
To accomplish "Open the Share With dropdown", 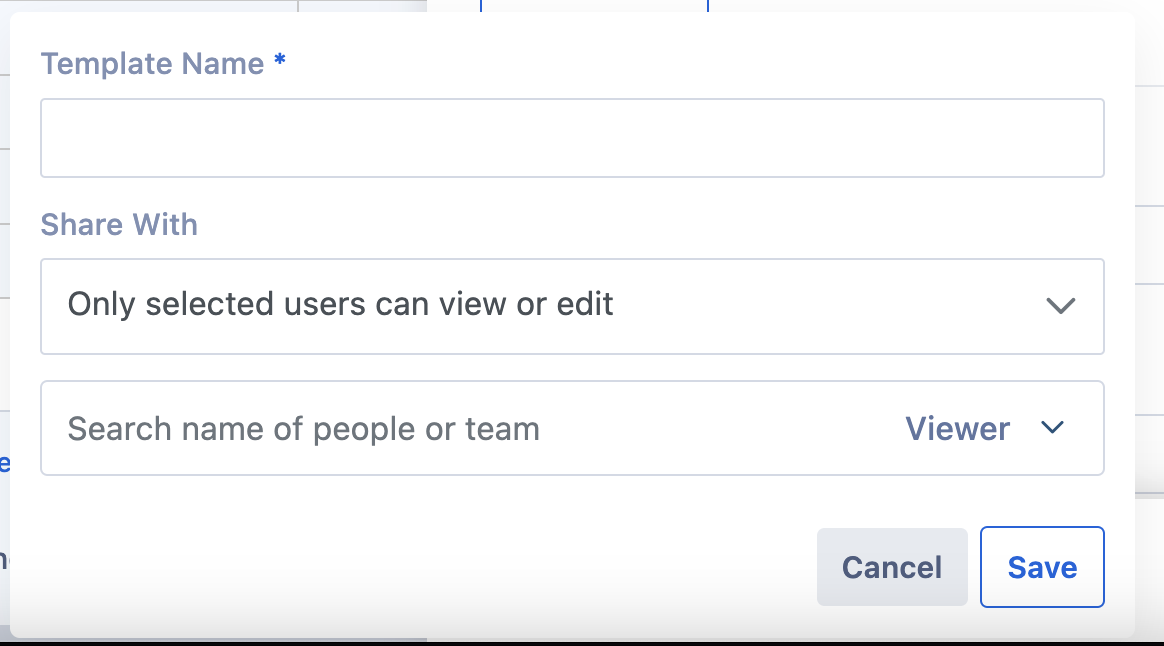I will point(572,306).
